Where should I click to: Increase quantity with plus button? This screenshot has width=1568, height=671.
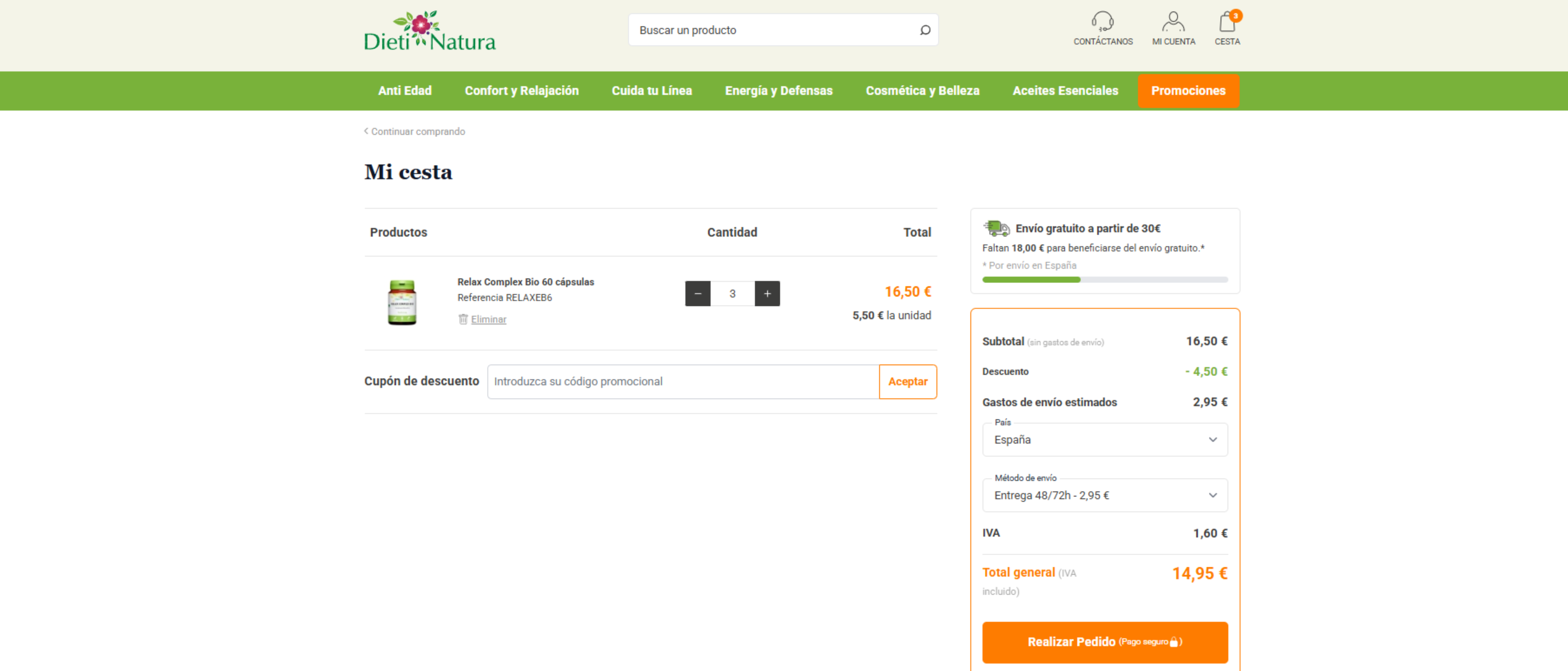pos(767,294)
